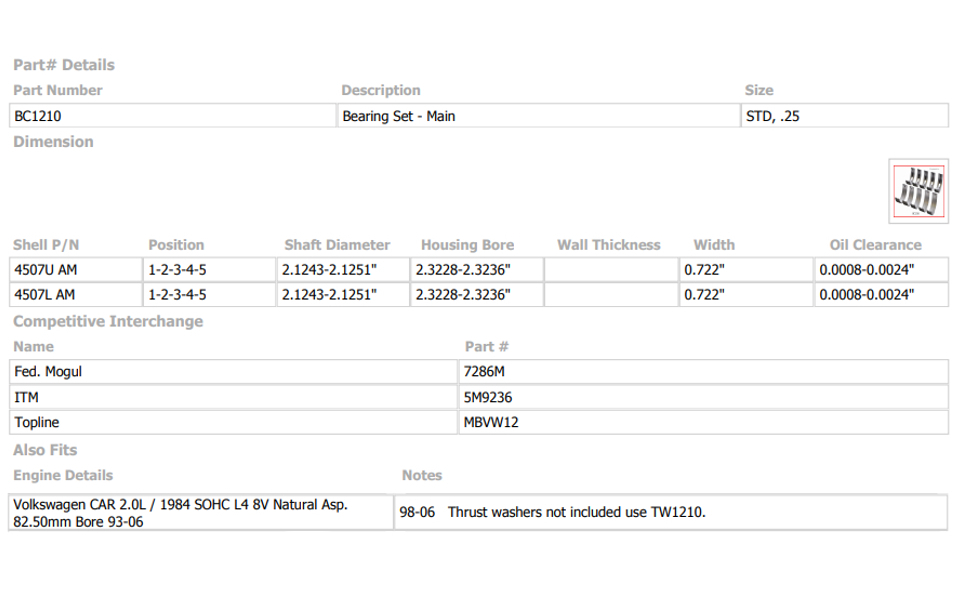Select the Bearing Set - Main description field
The image size is (955, 600).
point(538,116)
